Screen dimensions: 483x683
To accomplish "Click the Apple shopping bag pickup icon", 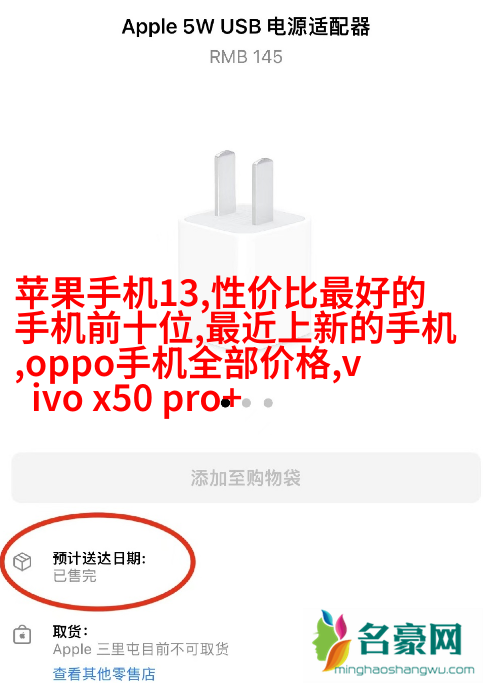I will pos(22,635).
